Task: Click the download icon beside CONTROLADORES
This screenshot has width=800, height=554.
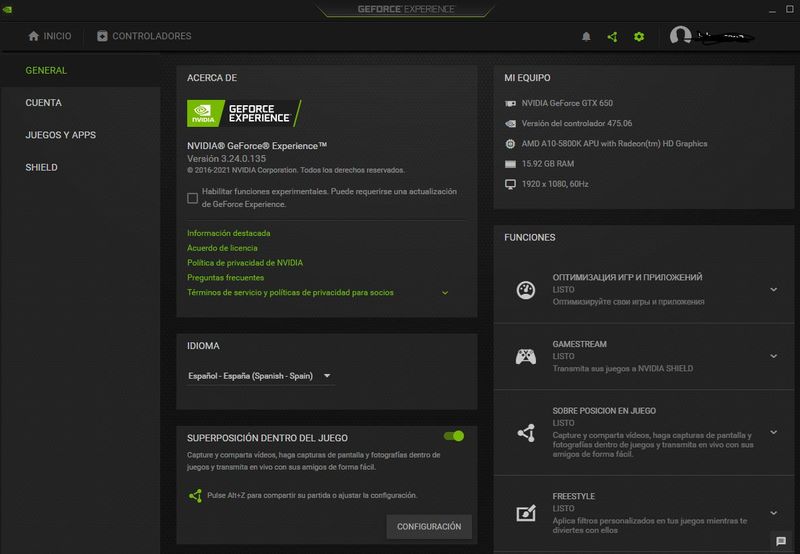Action: tap(102, 36)
